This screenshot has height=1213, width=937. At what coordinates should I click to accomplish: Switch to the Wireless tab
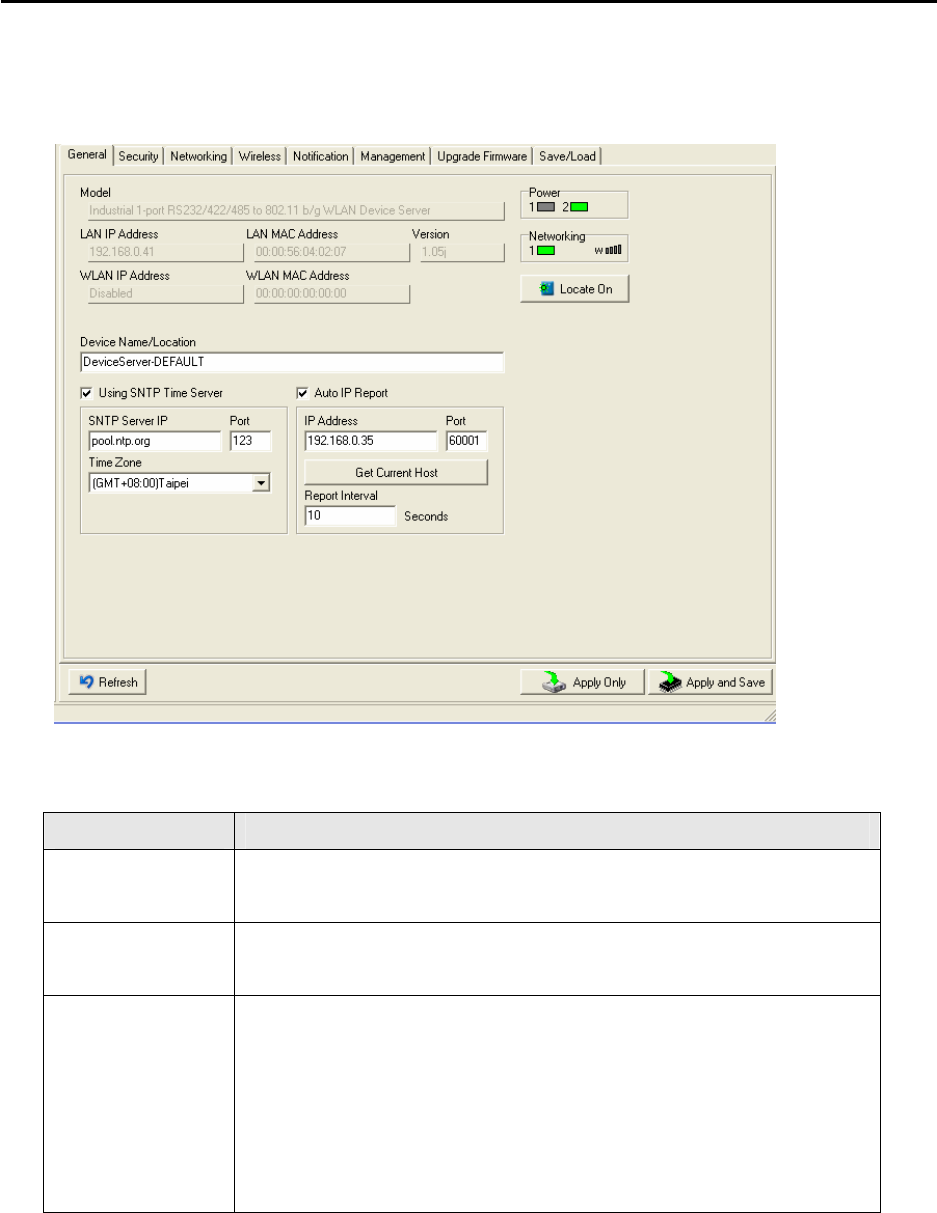point(260,156)
